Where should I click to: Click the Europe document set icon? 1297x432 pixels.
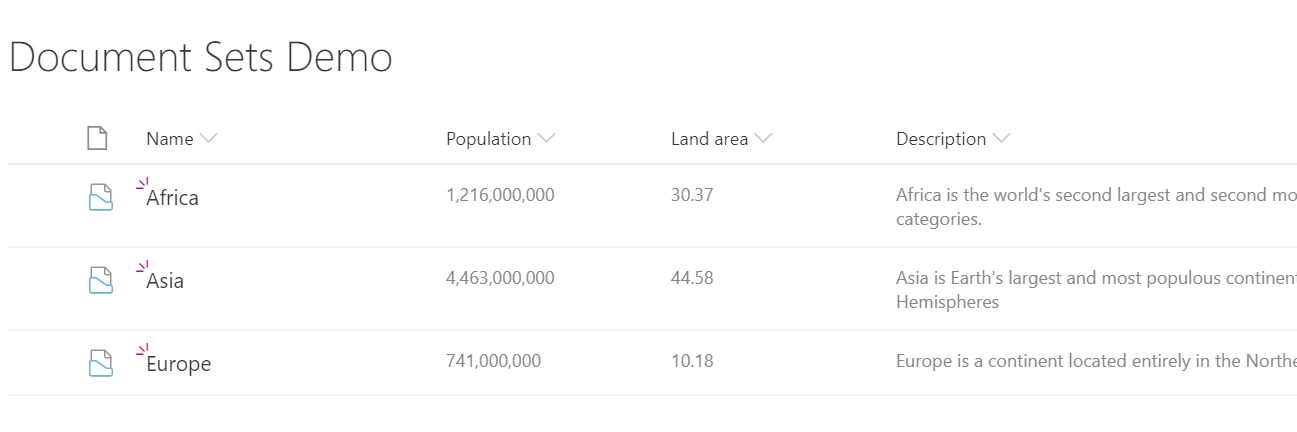tap(97, 363)
